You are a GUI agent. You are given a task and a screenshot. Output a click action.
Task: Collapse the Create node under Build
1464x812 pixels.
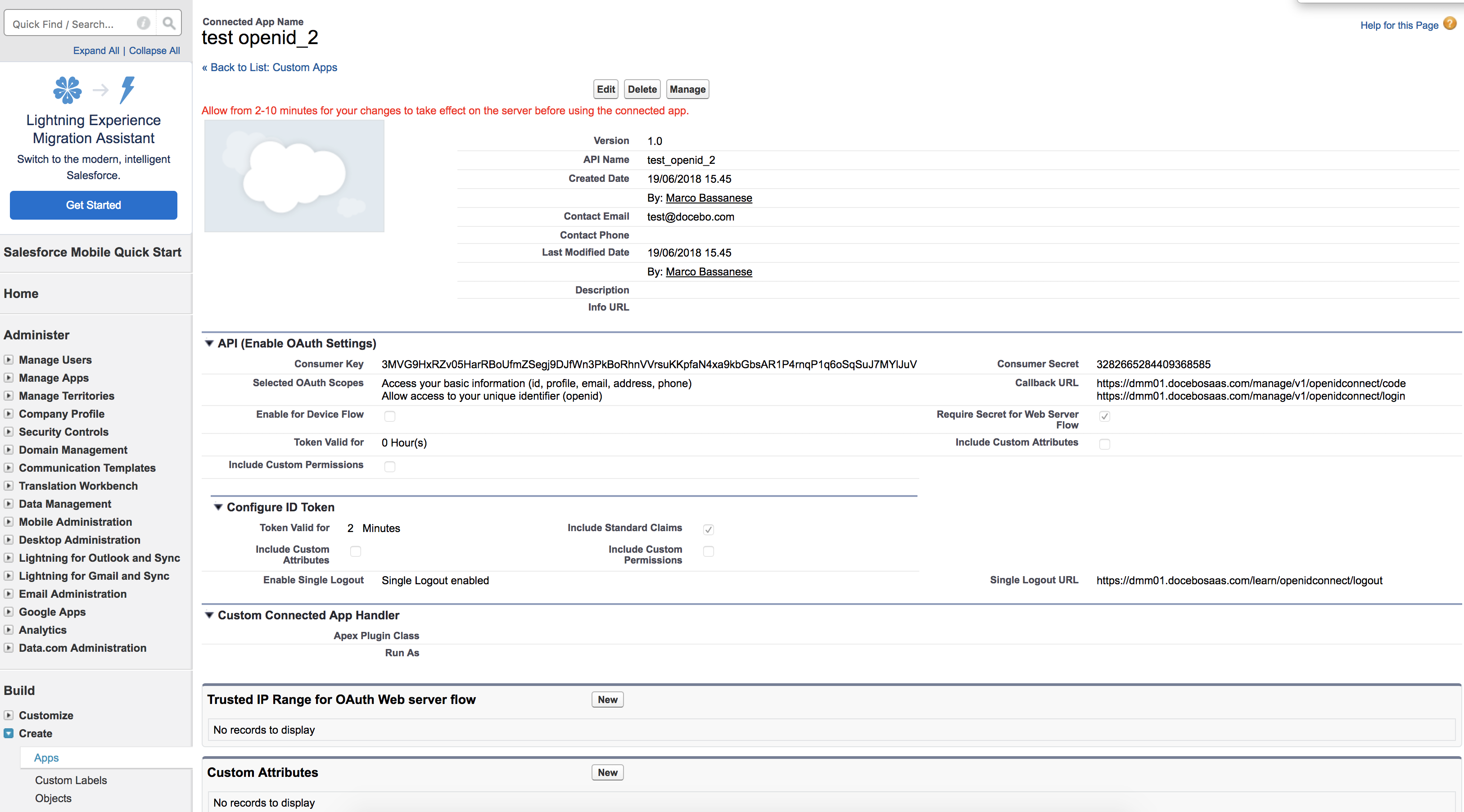(x=9, y=734)
